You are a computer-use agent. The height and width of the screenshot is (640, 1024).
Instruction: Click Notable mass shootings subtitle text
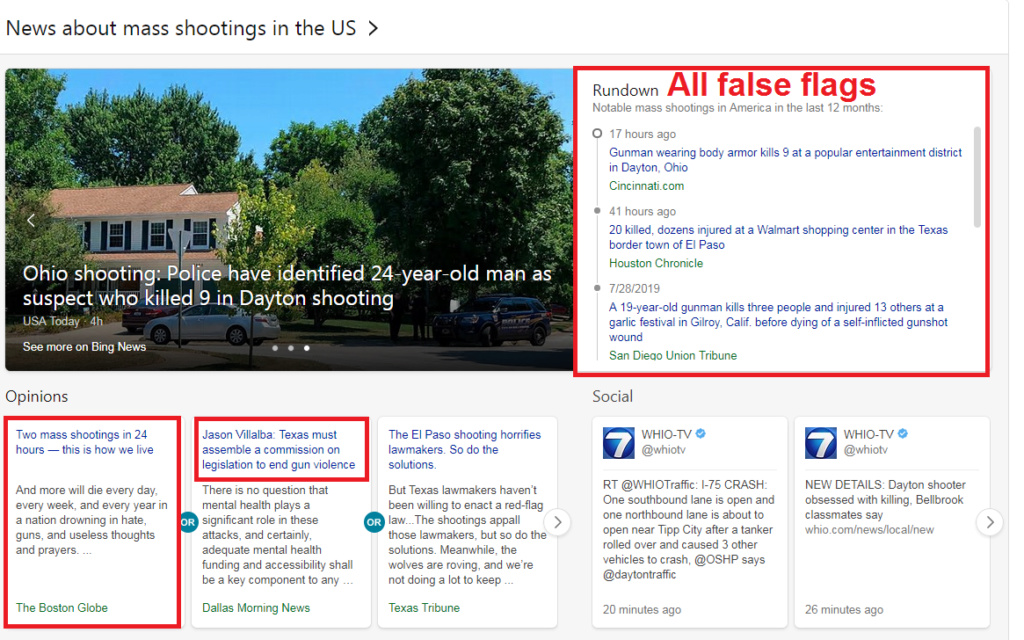coord(737,108)
